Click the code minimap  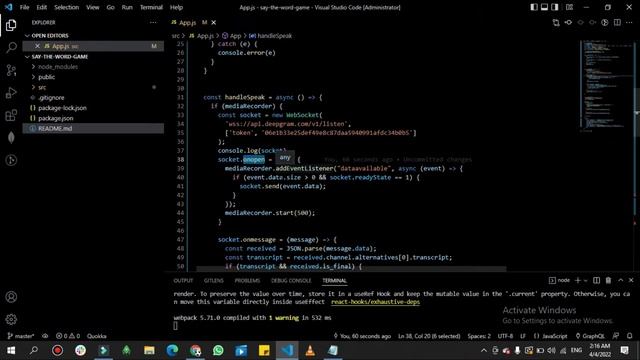(606, 86)
